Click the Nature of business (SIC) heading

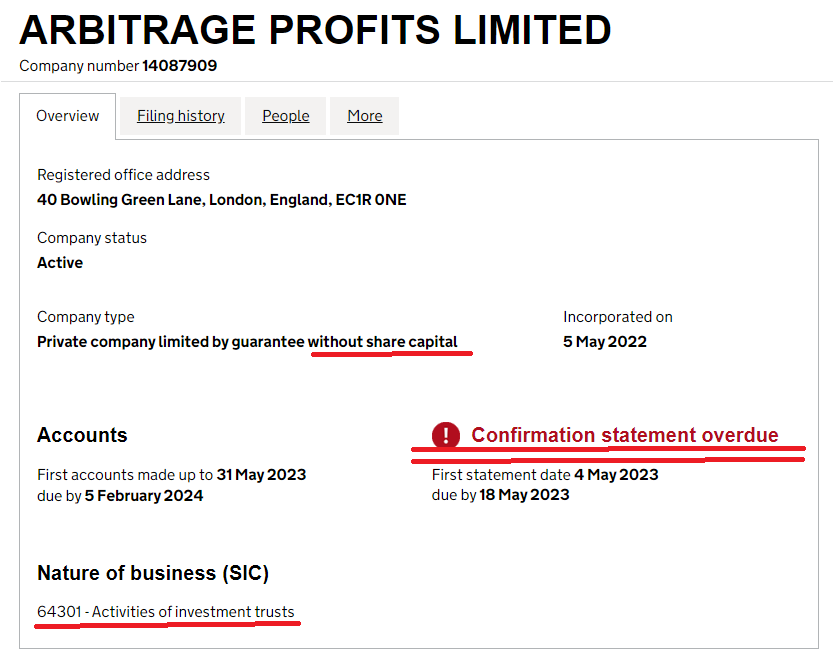tap(153, 573)
